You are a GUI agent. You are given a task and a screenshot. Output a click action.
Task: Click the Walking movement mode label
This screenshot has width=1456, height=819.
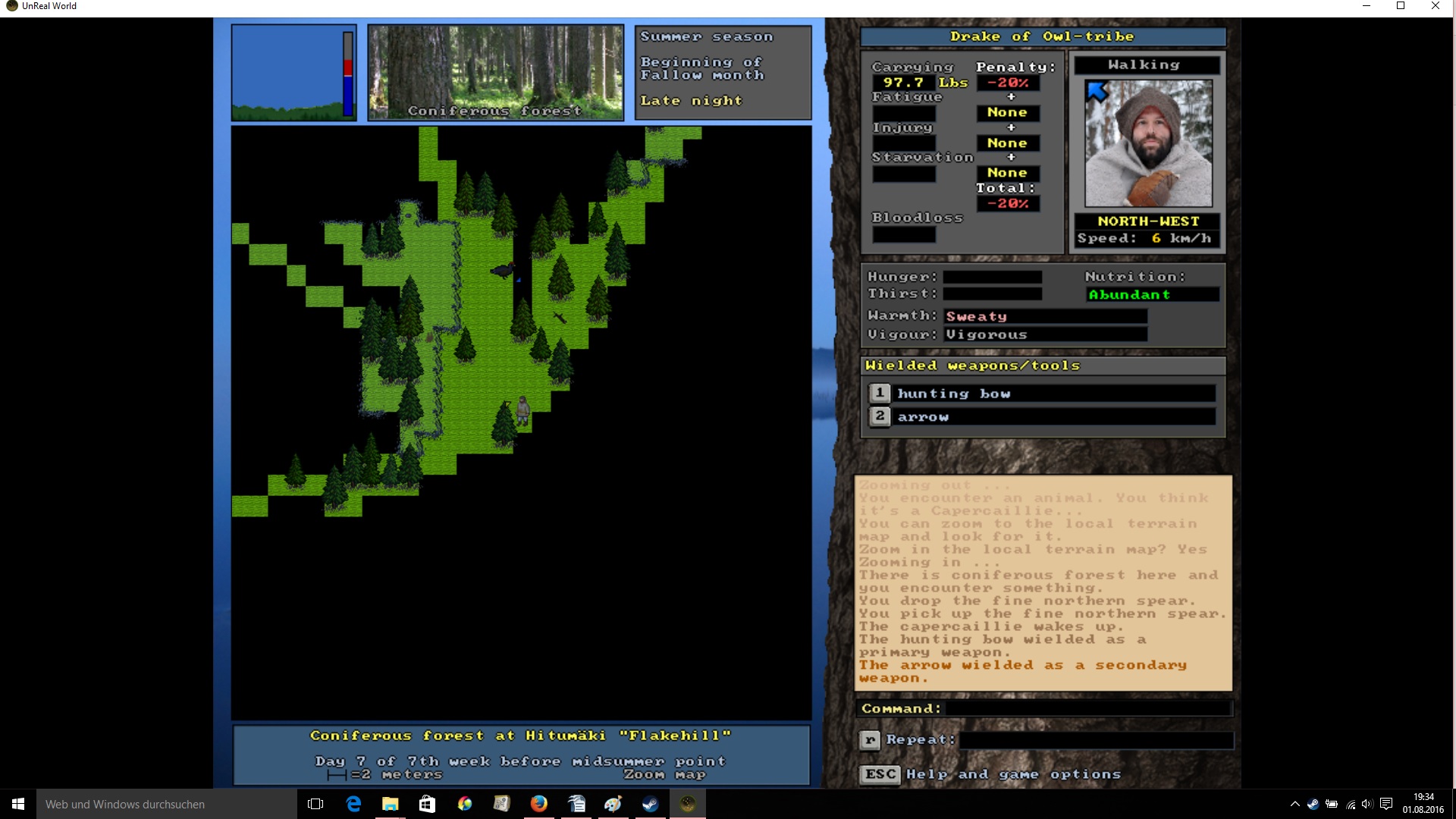[x=1144, y=65]
